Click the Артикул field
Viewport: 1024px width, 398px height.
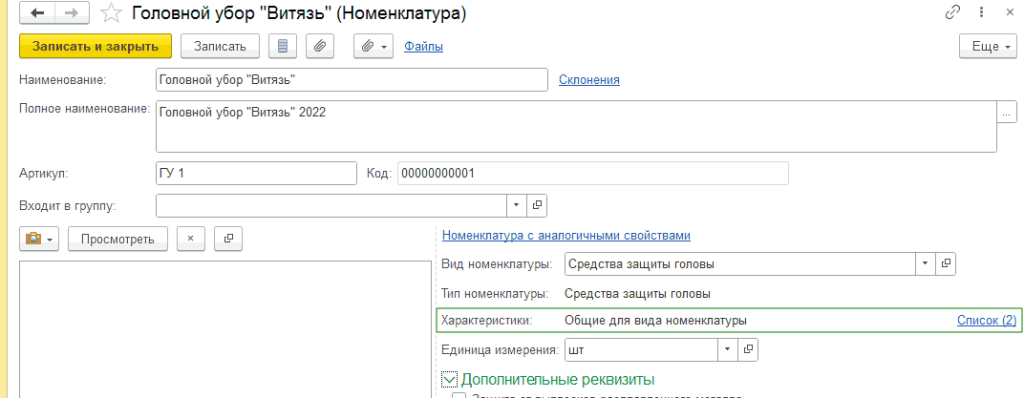click(x=257, y=173)
